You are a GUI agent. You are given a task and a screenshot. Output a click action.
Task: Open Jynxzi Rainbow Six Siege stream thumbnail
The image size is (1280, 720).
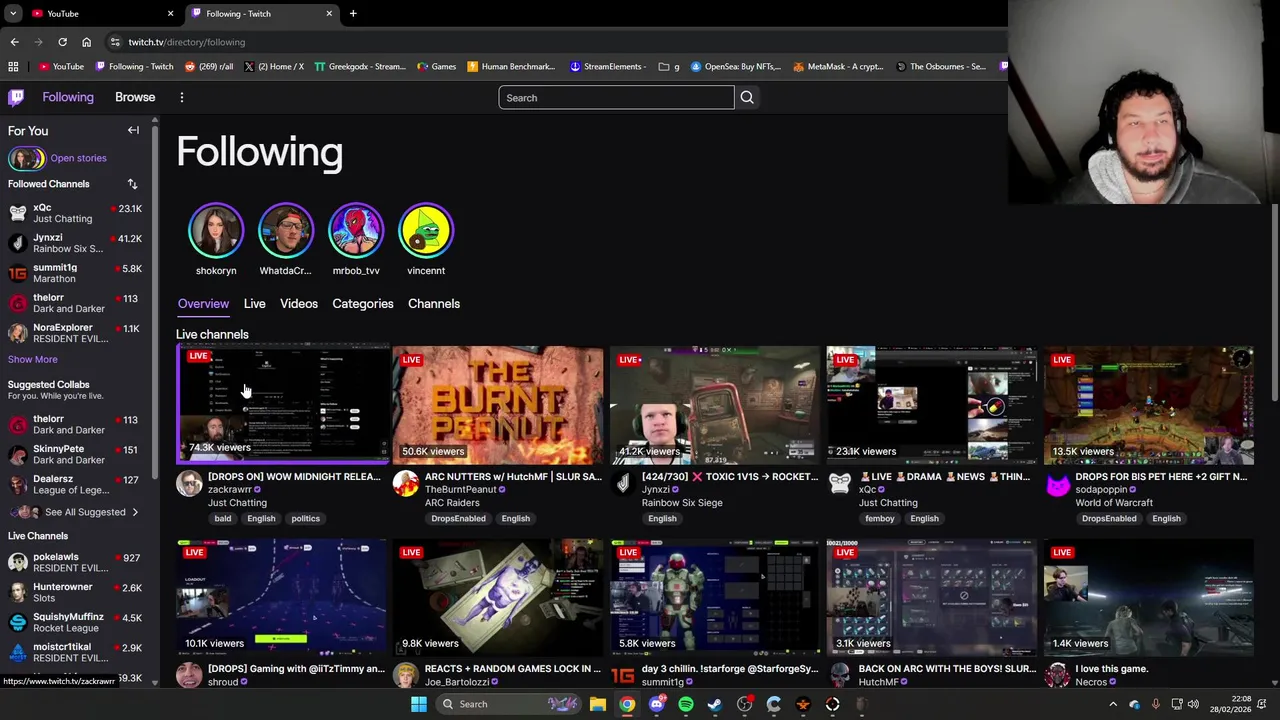(715, 405)
